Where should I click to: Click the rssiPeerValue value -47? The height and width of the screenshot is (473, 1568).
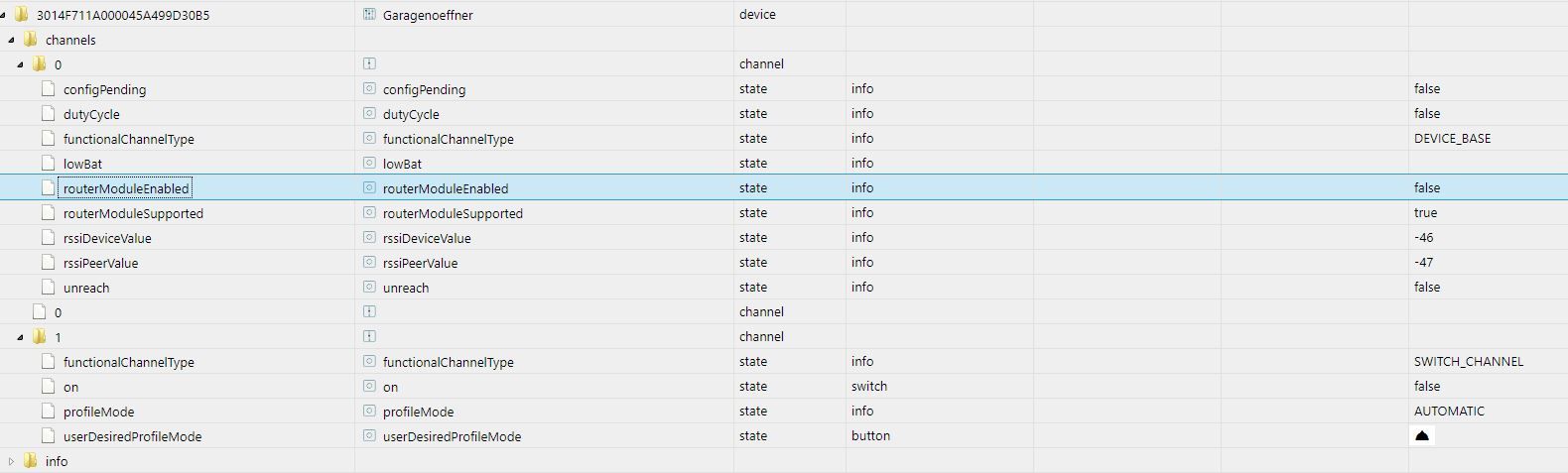[1423, 263]
